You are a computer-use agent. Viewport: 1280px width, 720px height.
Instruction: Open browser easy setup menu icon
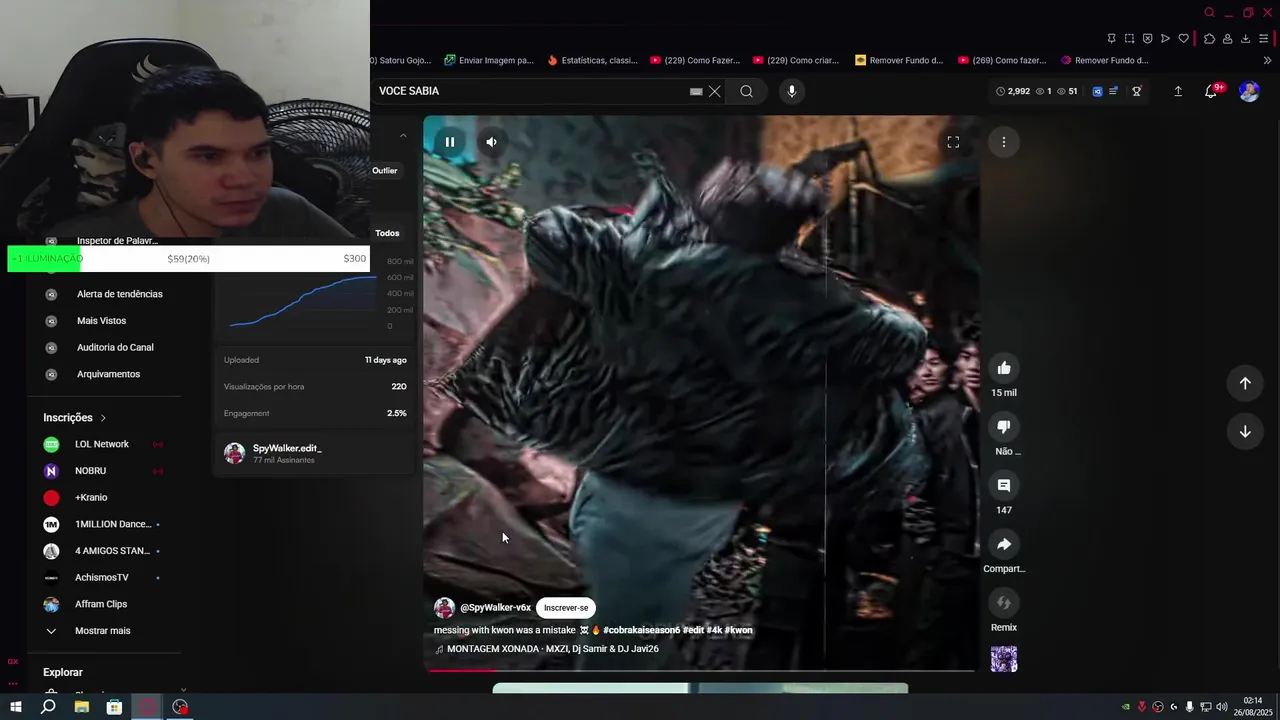click(1263, 39)
